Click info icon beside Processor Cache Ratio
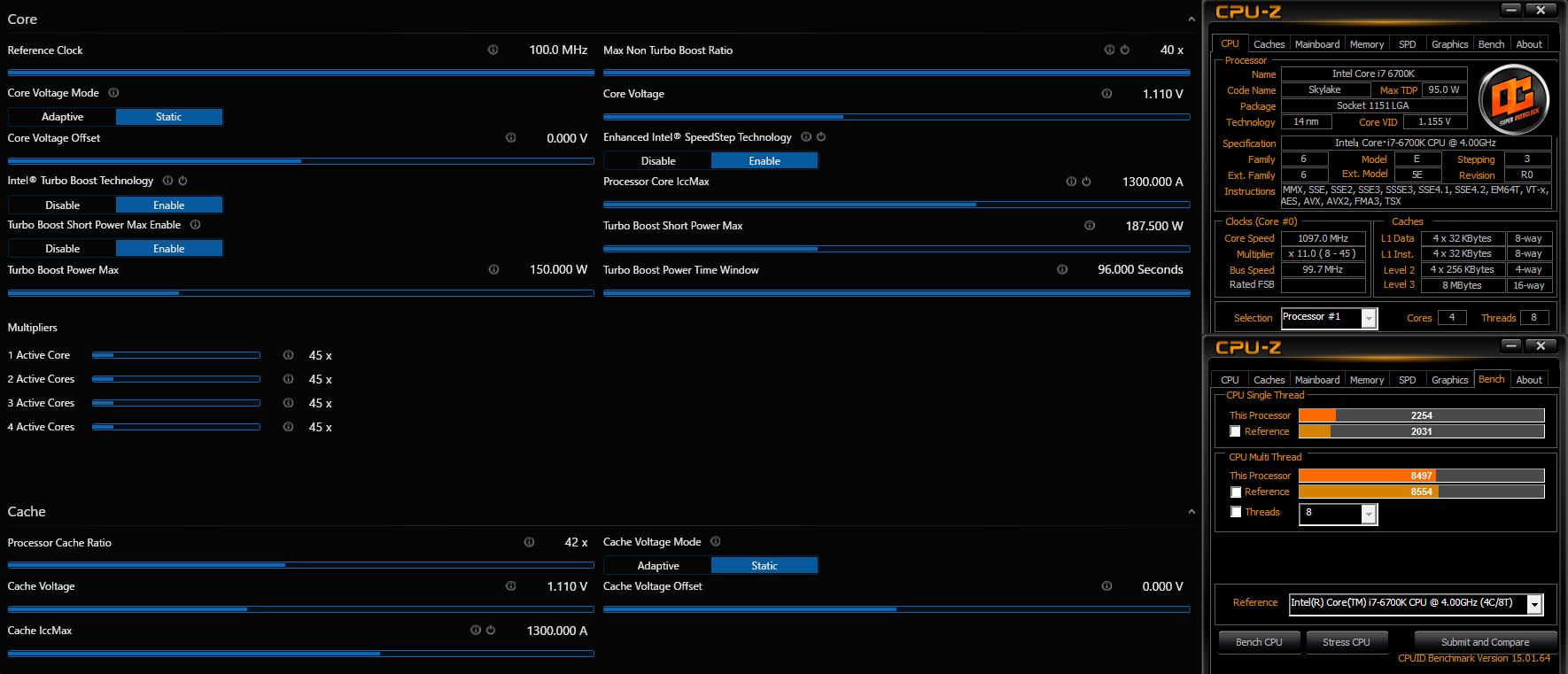 [529, 542]
